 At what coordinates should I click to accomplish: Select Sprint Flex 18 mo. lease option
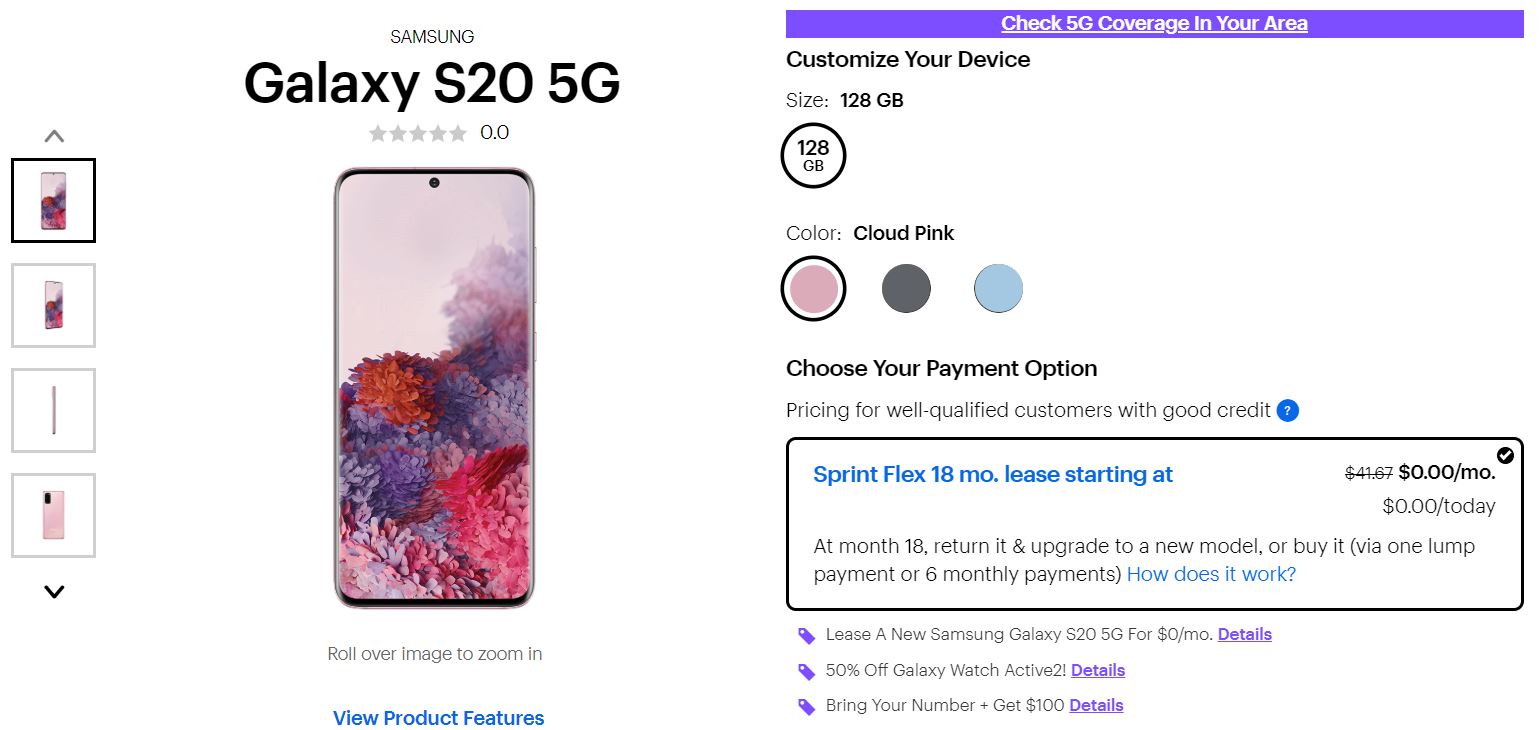pyautogui.click(x=993, y=474)
